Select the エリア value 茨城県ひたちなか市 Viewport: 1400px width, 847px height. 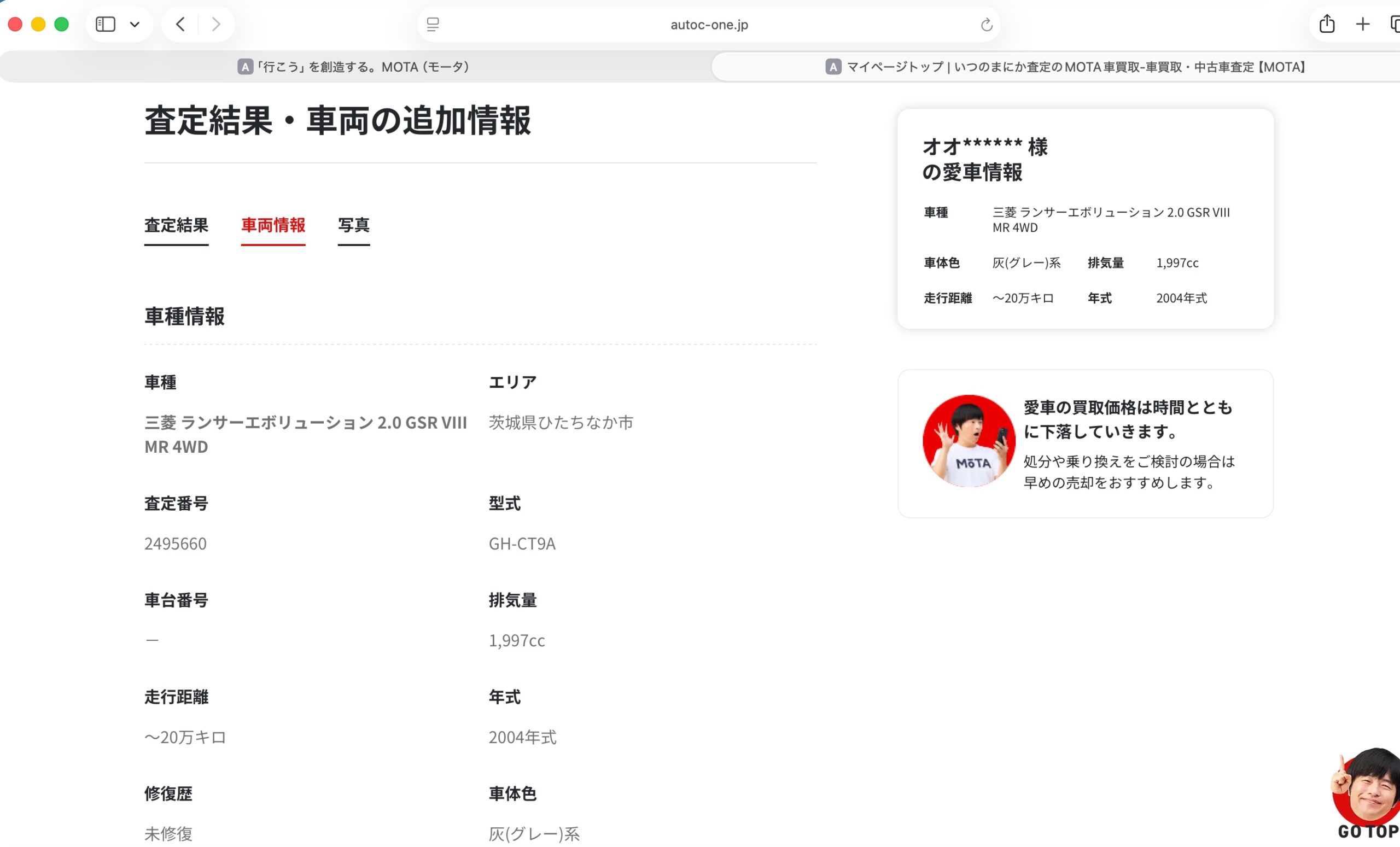[561, 422]
